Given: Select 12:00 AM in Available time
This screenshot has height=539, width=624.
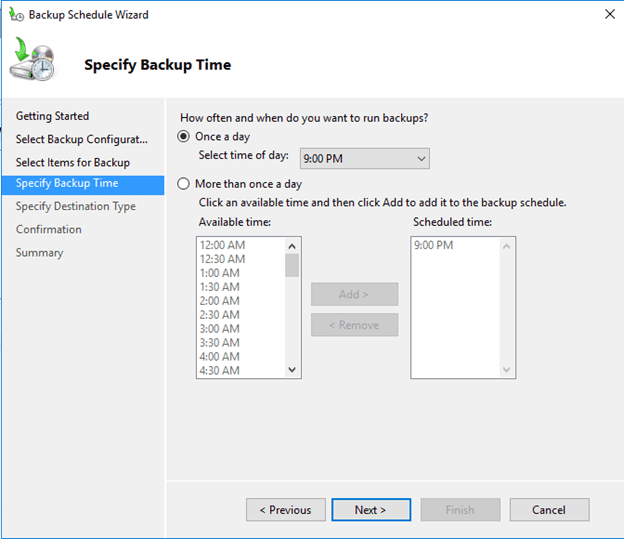Looking at the screenshot, I should click(x=222, y=245).
